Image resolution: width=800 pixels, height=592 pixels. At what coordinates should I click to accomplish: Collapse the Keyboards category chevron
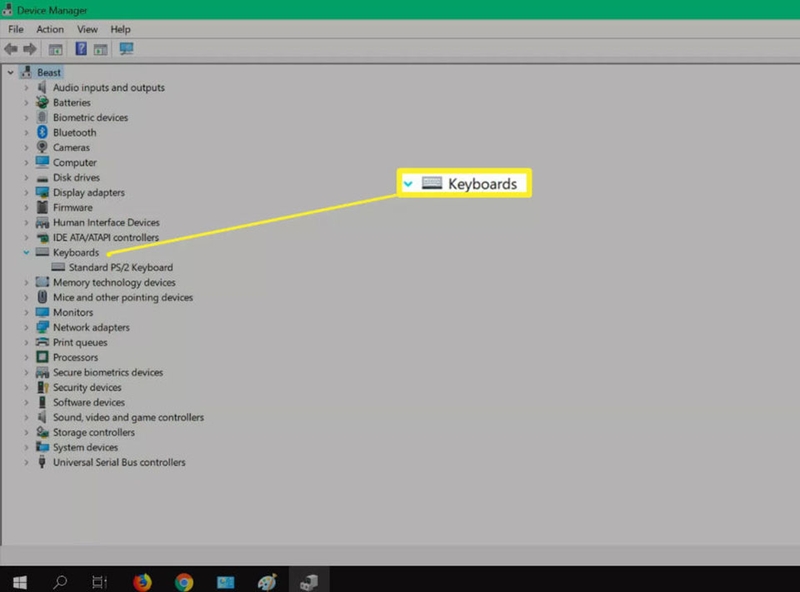tap(26, 252)
